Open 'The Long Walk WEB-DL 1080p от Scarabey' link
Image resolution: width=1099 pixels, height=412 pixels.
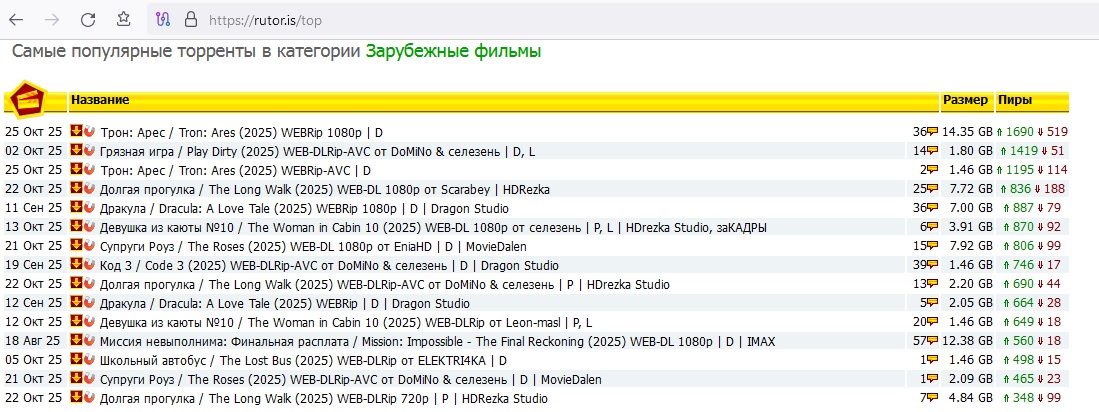(325, 189)
